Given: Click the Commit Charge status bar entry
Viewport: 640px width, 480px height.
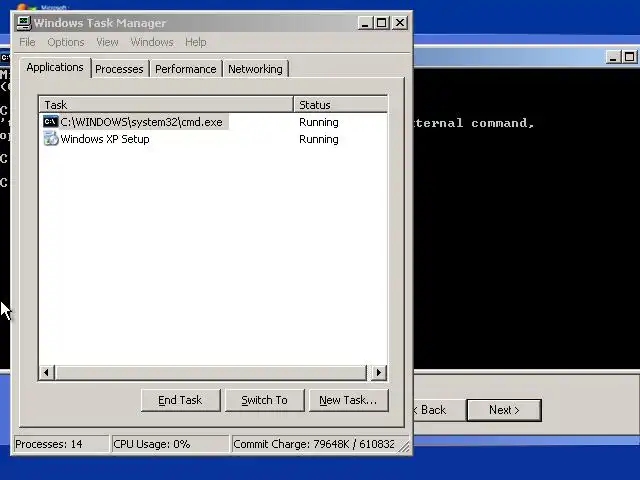Looking at the screenshot, I should 313,444.
